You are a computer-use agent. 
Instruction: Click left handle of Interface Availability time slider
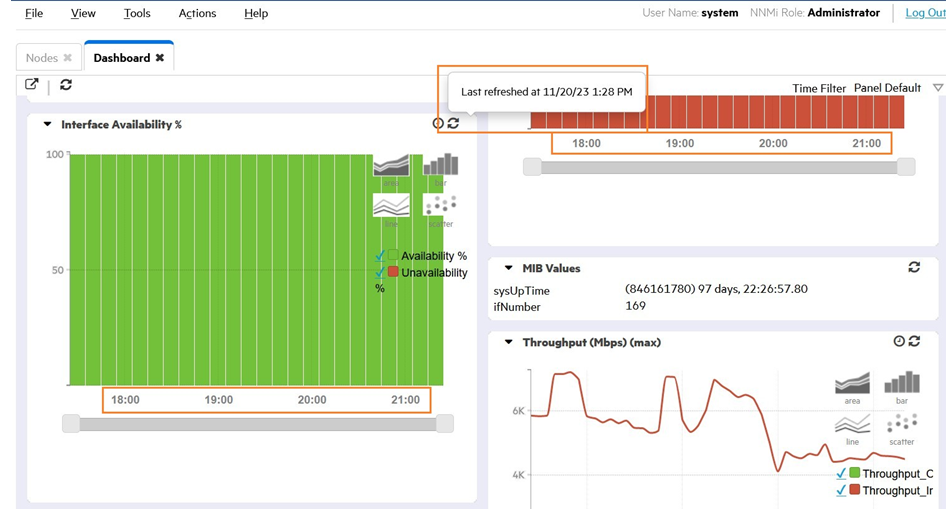click(71, 424)
